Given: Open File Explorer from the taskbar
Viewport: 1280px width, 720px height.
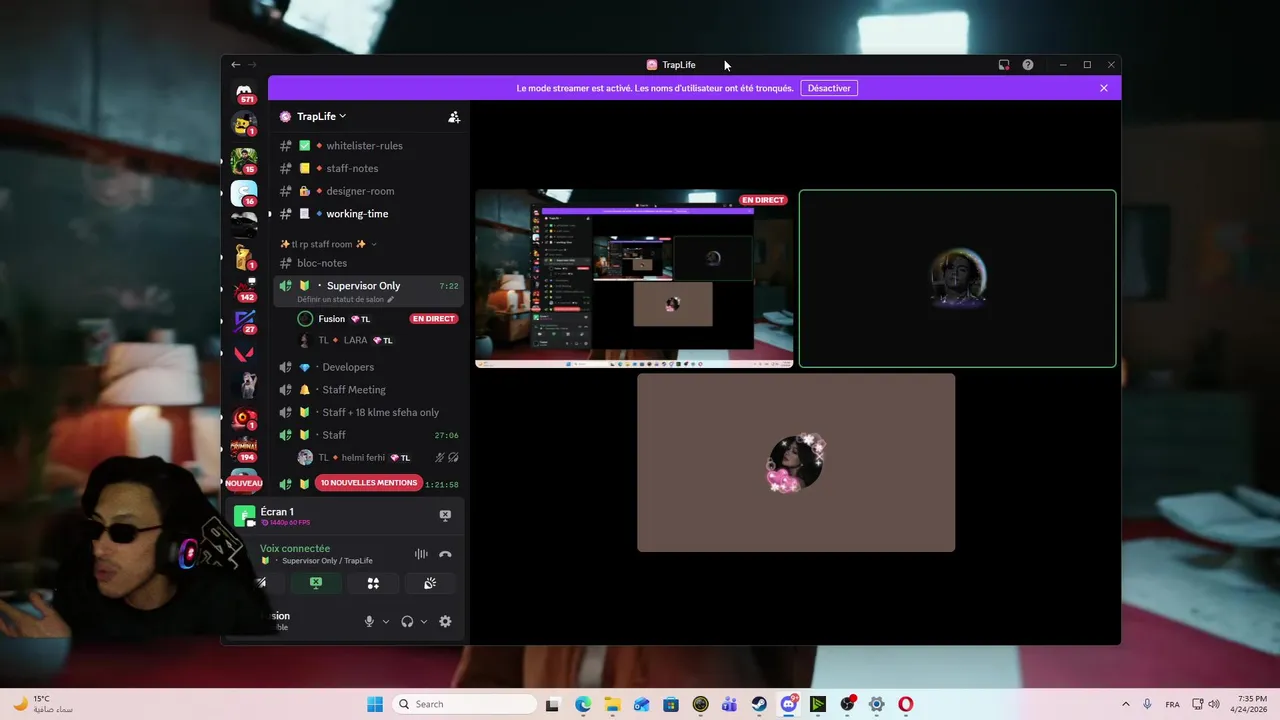Looking at the screenshot, I should [612, 704].
